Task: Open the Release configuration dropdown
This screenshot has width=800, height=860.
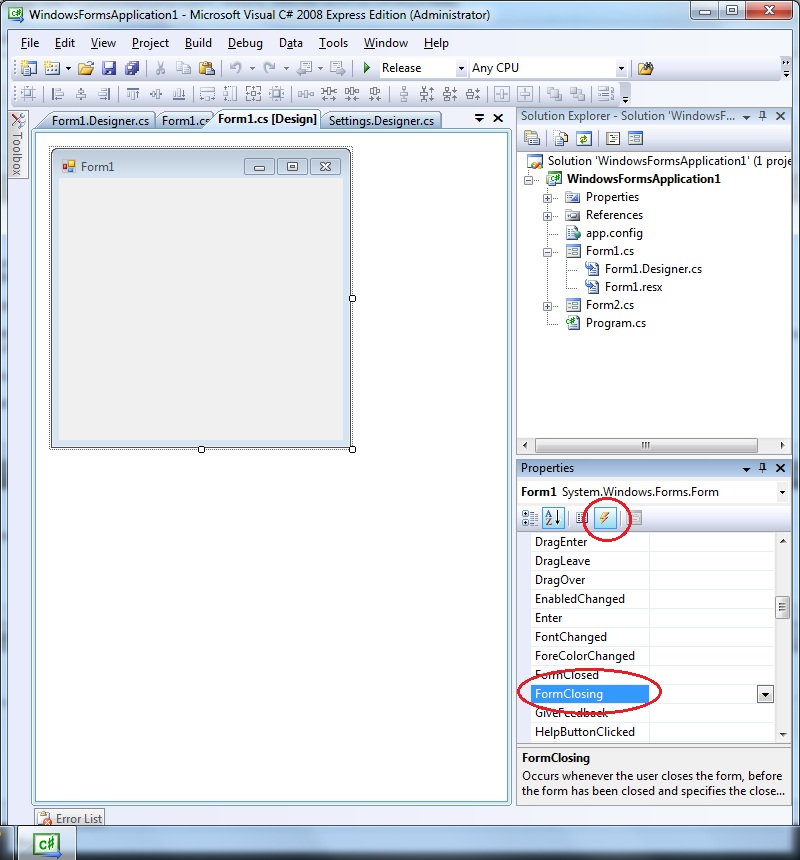Action: pyautogui.click(x=461, y=69)
